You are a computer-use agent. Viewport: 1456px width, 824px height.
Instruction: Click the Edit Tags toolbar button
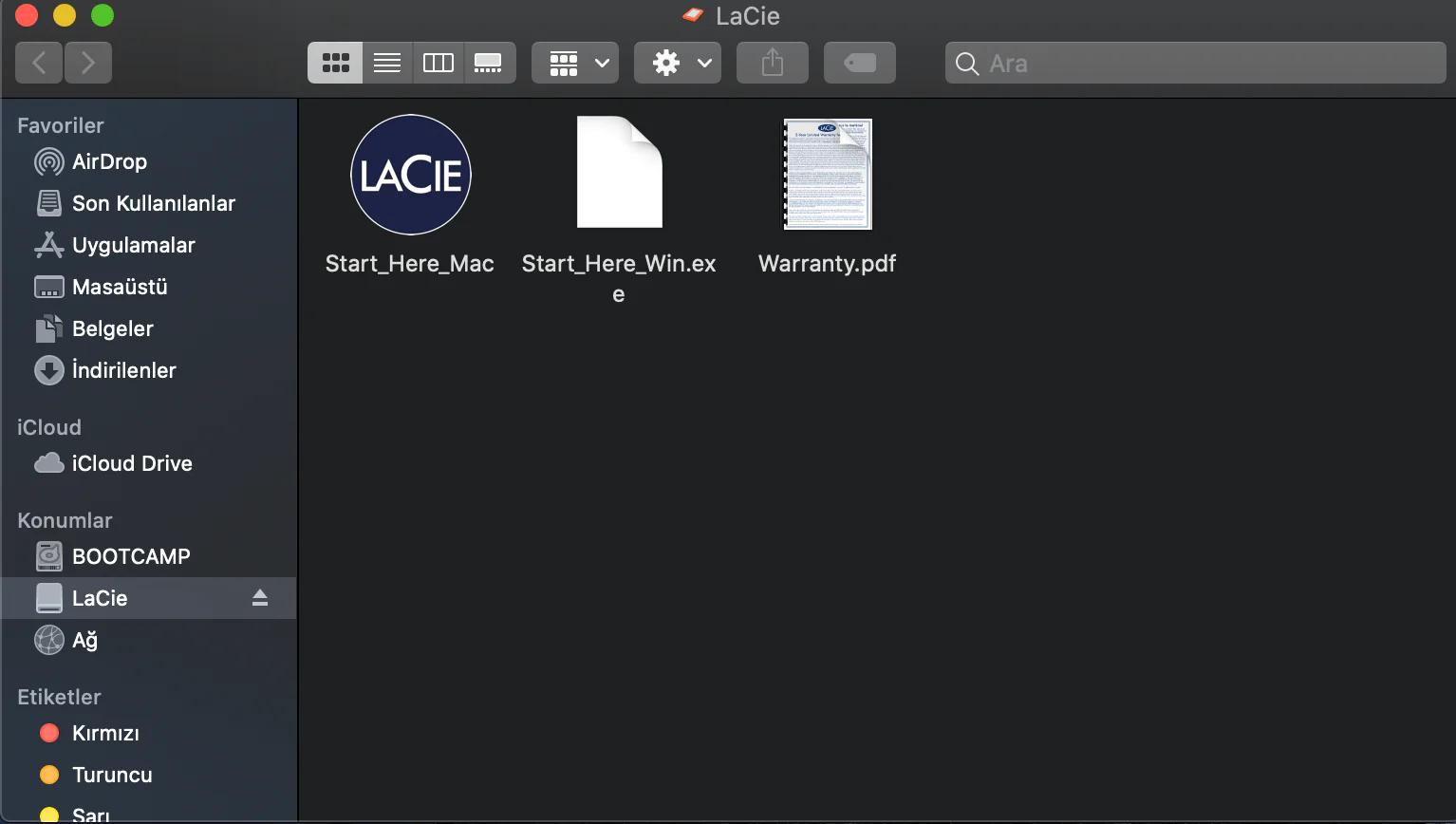[x=860, y=63]
